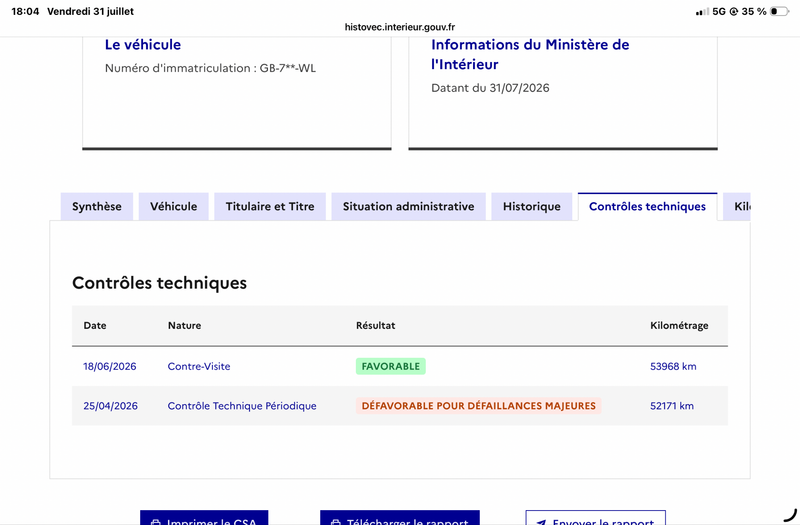Click the Informations du Ministère de l'Intérieur title

pos(530,54)
